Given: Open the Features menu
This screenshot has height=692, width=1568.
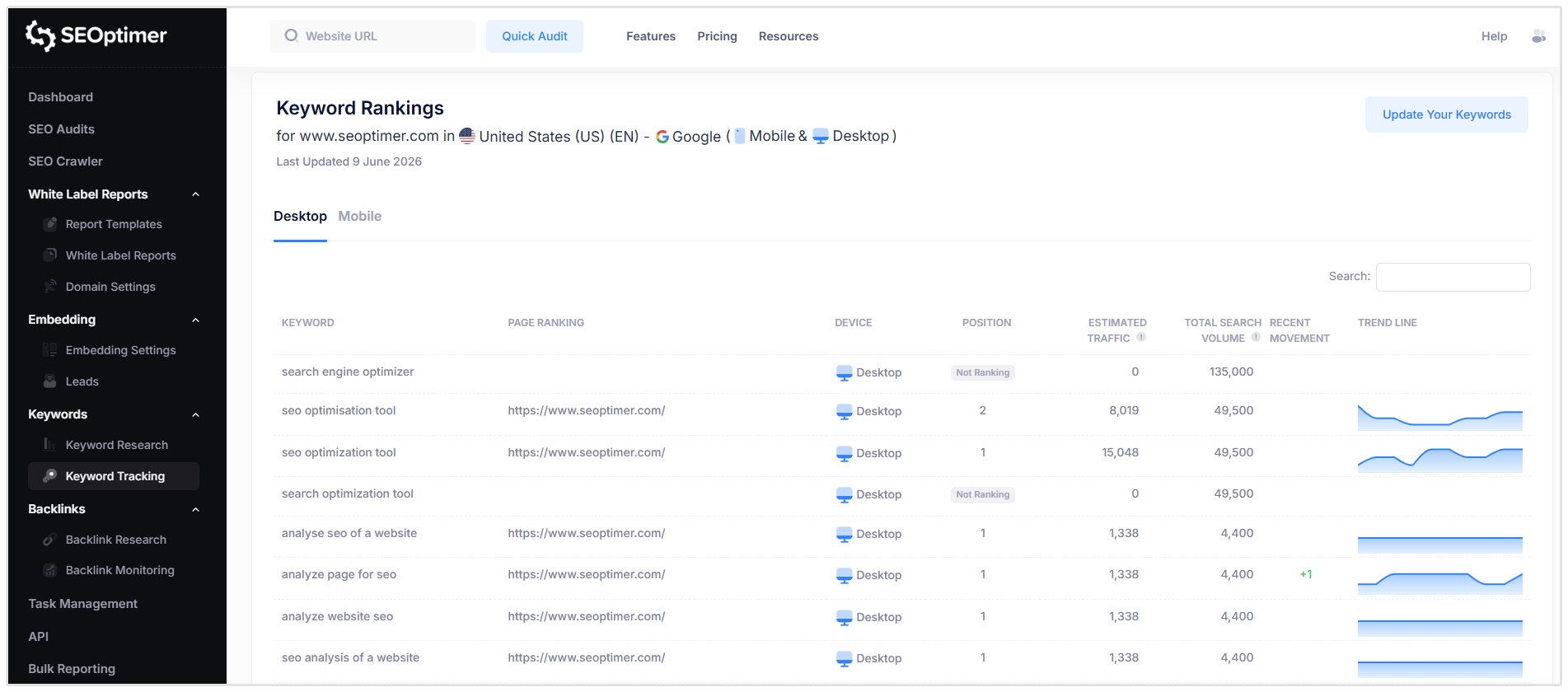Looking at the screenshot, I should (651, 36).
